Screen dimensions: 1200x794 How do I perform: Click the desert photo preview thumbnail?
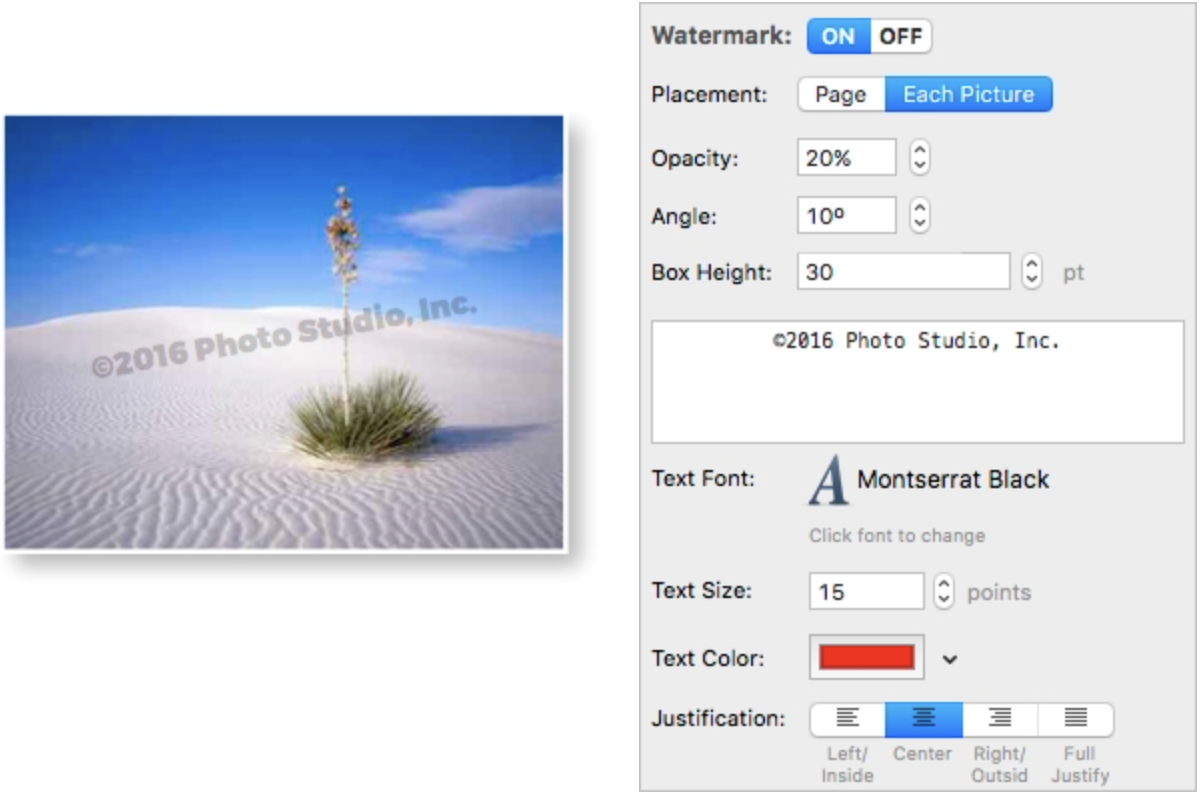click(x=284, y=332)
